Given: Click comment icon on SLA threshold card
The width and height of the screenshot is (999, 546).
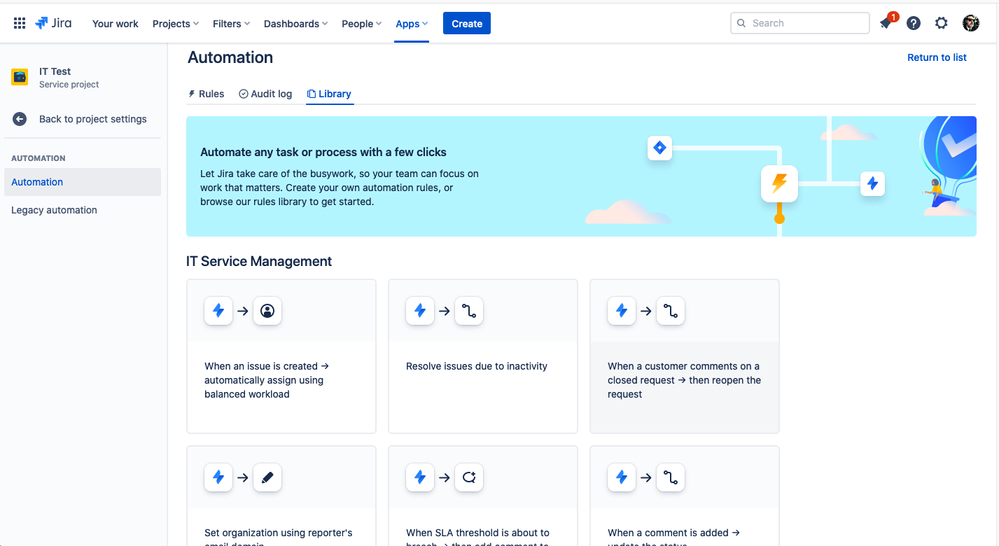Looking at the screenshot, I should pyautogui.click(x=469, y=477).
